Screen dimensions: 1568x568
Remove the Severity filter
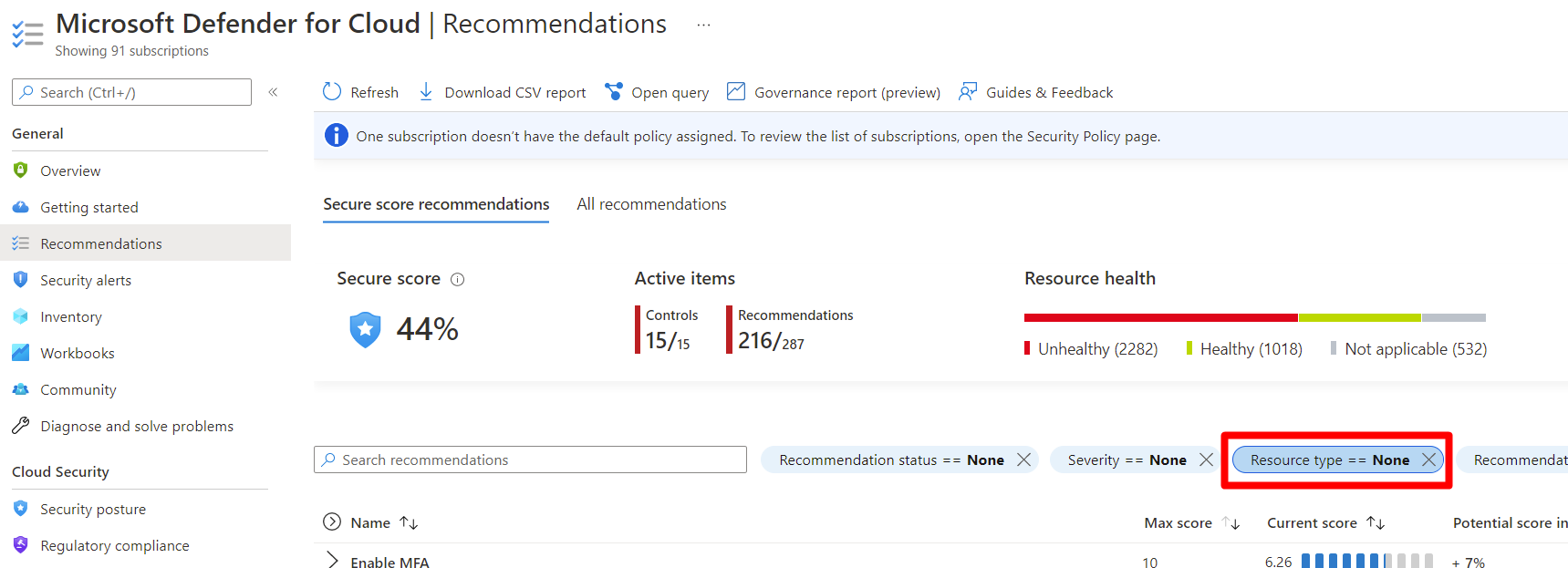1206,460
